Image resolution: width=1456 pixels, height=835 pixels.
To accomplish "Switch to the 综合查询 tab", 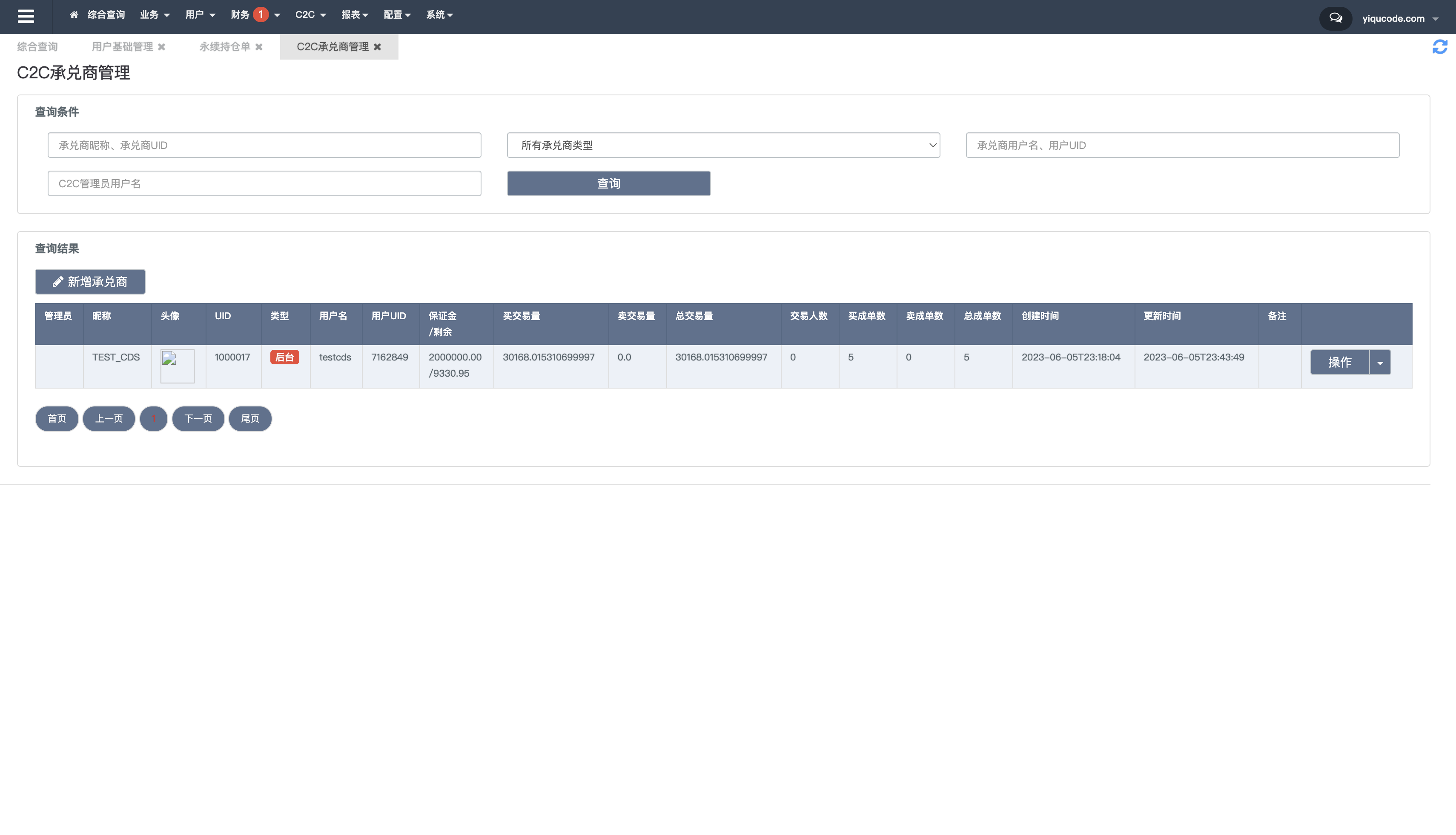I will point(37,47).
